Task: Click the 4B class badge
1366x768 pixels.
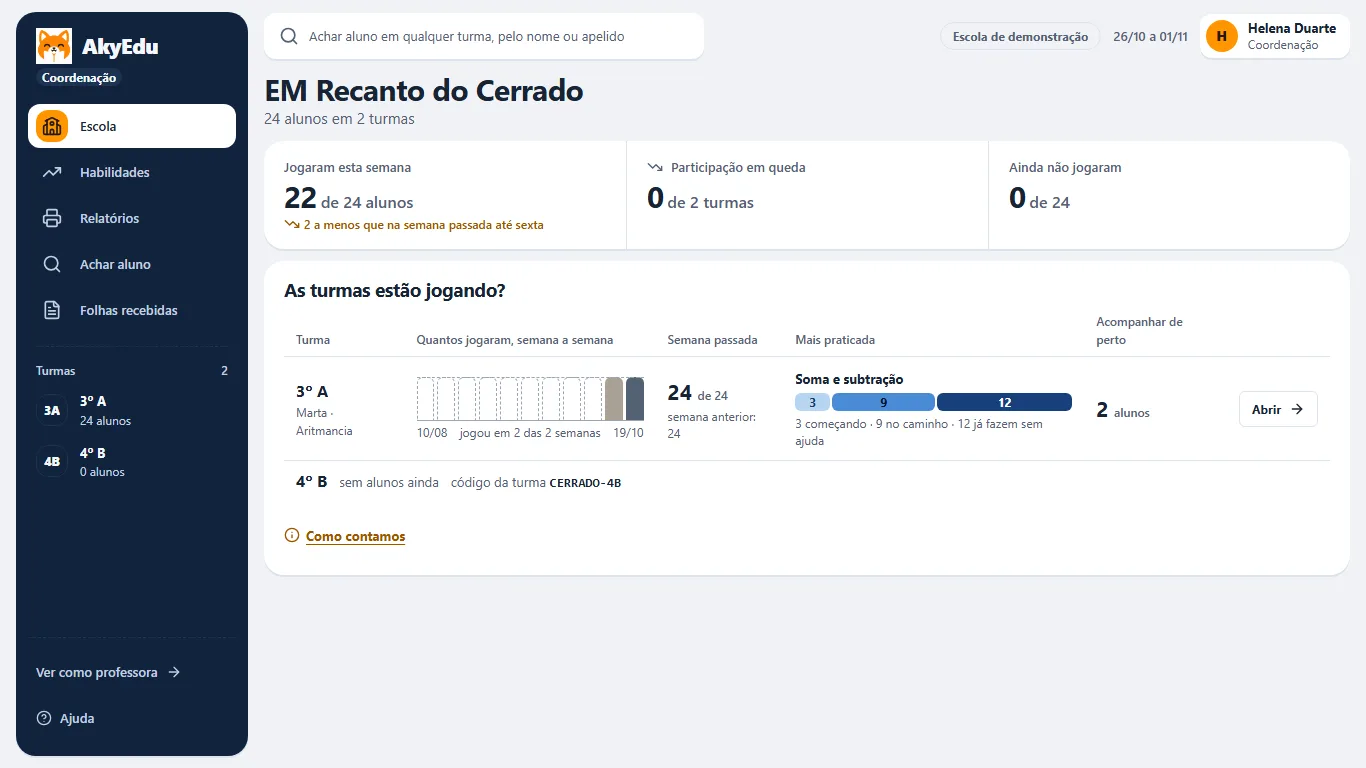Action: tap(52, 461)
